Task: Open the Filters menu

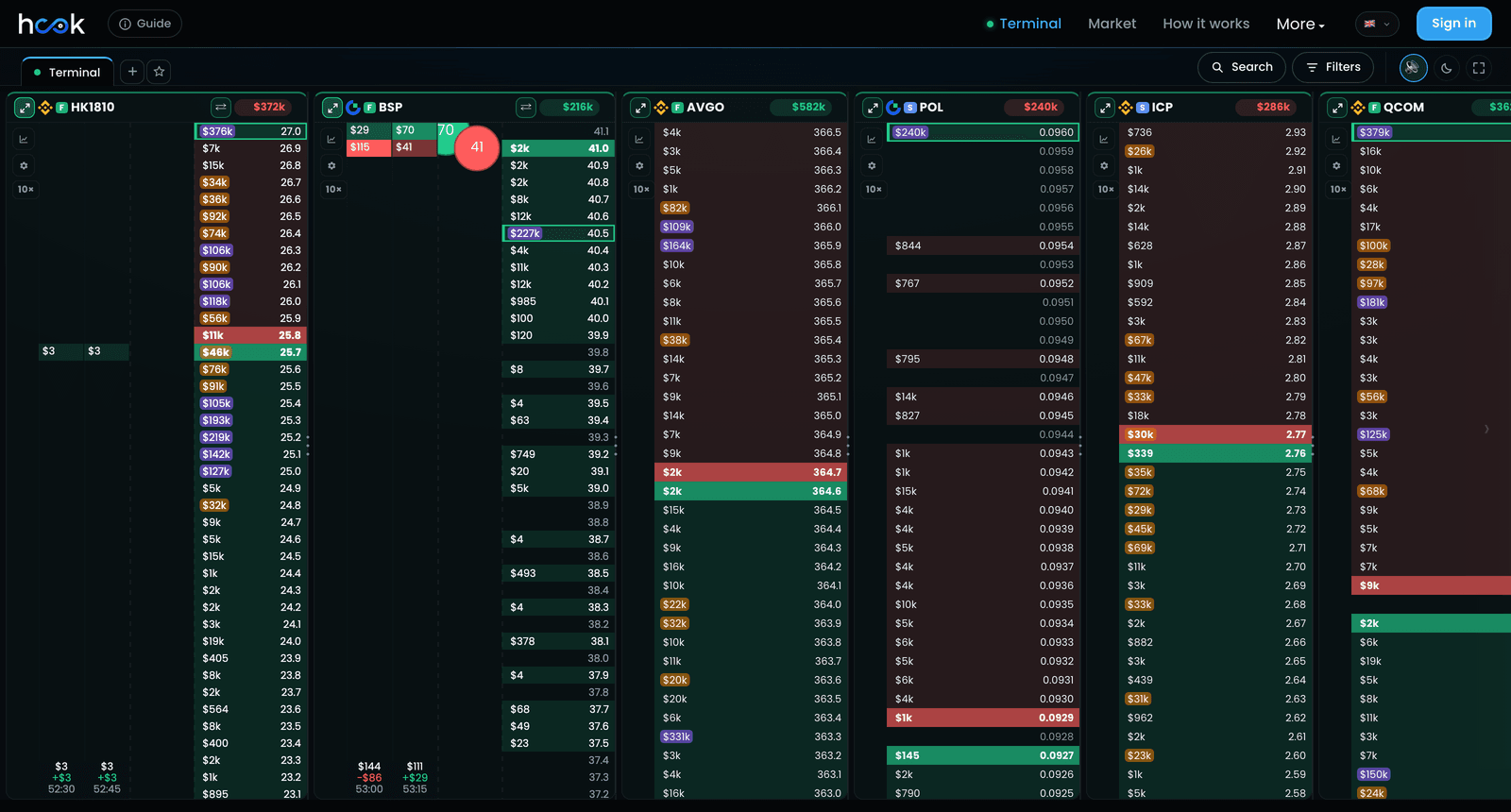Action: coord(1333,67)
